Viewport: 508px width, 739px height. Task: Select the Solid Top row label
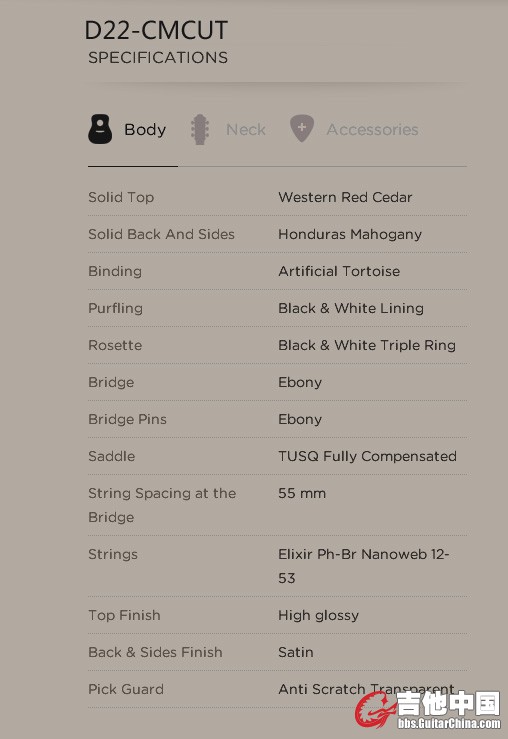coord(121,197)
